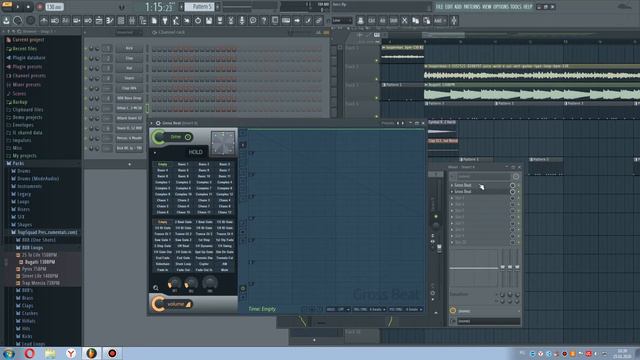Toggle enable circle of top Gross Beat slot
Screen dimensions: 640x360
[x=512, y=185]
